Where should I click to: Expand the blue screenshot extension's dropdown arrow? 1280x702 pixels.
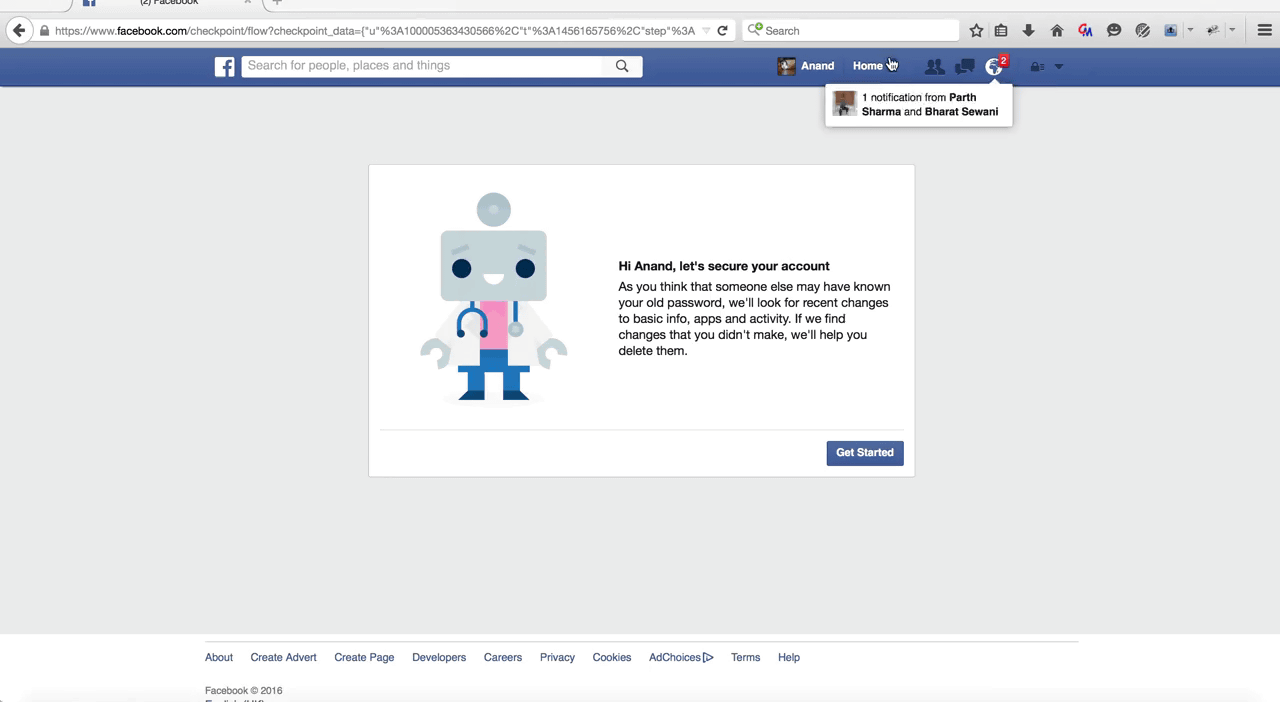[1190, 31]
